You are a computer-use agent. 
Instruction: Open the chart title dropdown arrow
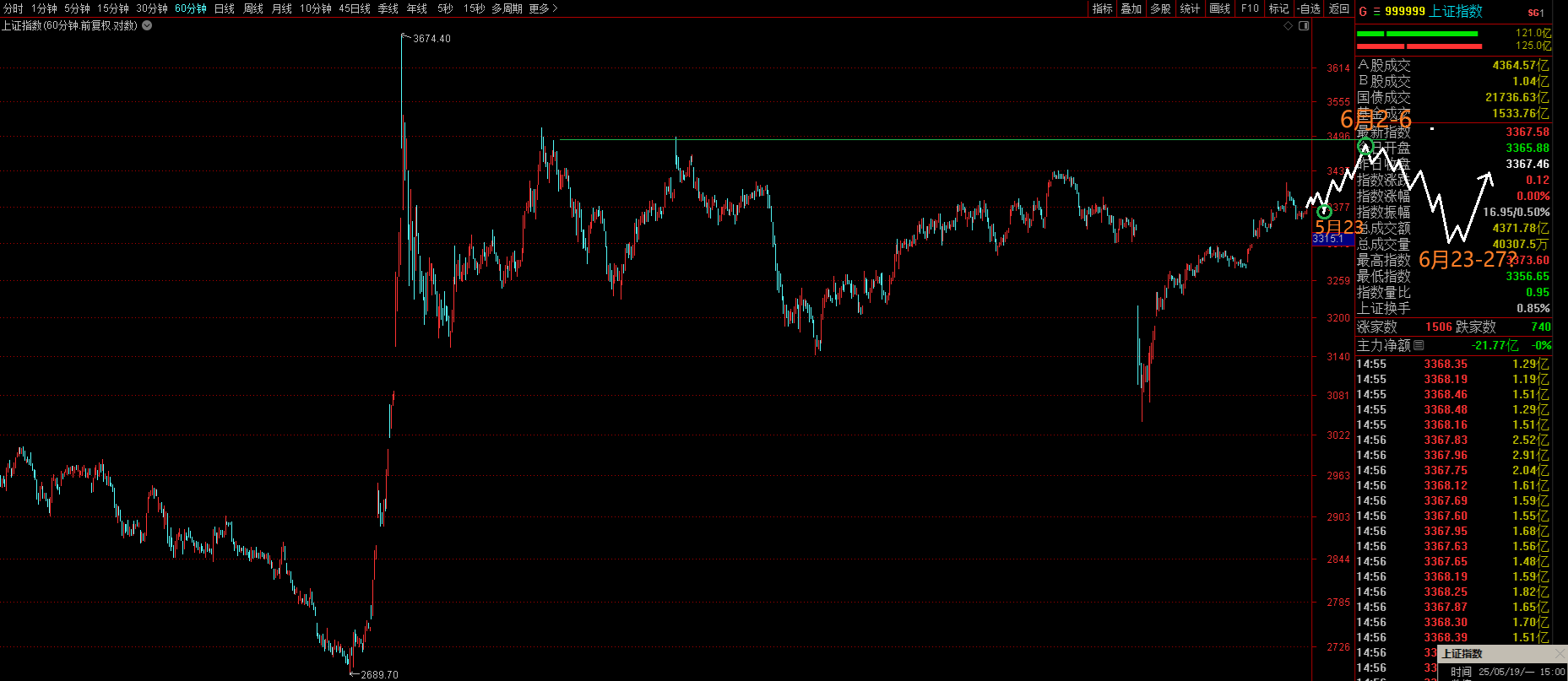147,25
